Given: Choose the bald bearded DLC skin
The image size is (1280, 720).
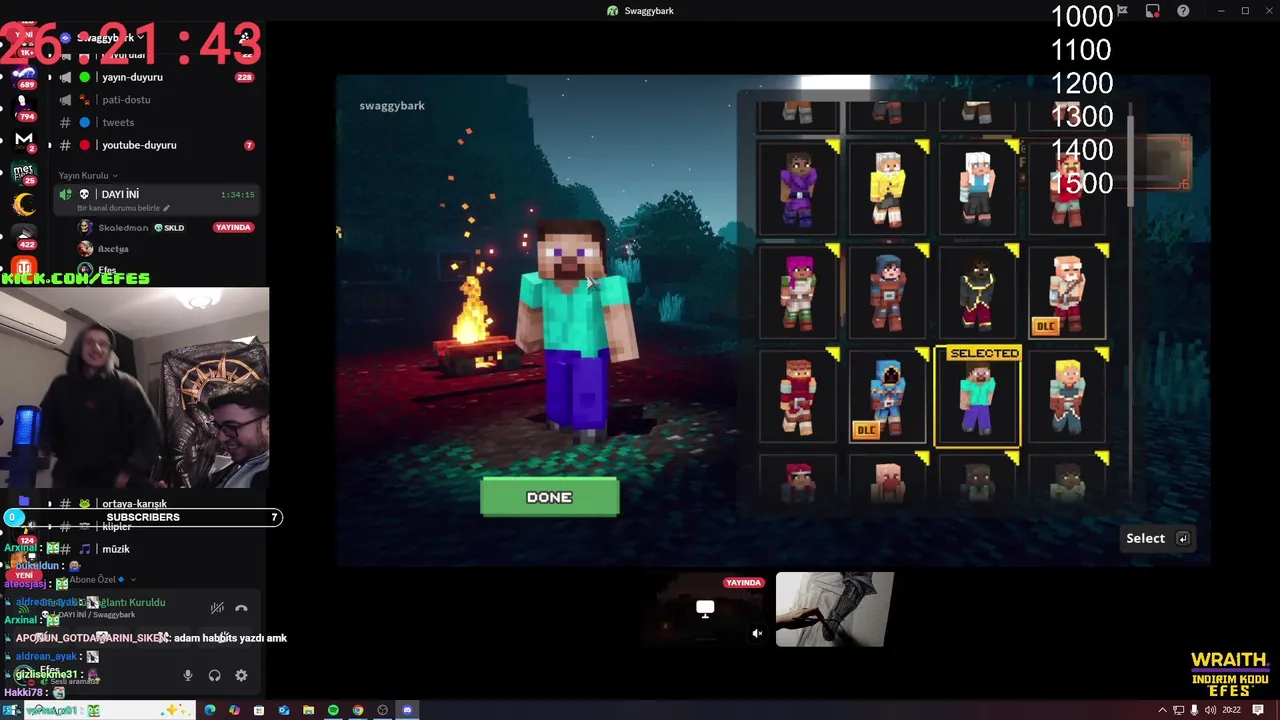Looking at the screenshot, I should (1067, 292).
